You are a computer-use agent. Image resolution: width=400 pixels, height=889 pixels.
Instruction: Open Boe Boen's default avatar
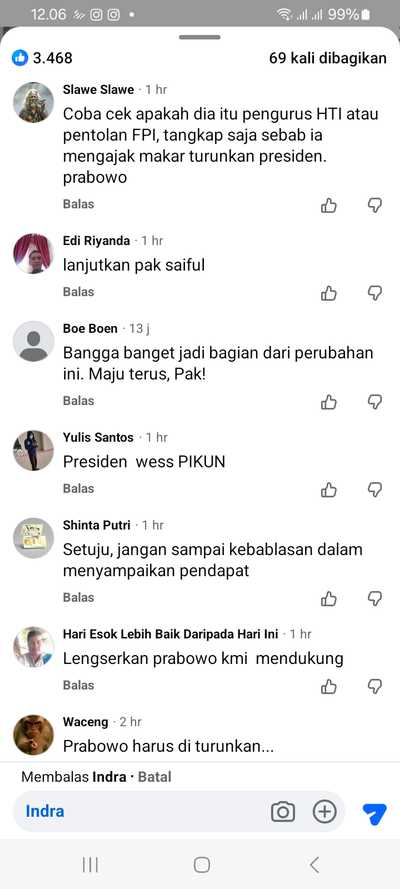pyautogui.click(x=33, y=341)
